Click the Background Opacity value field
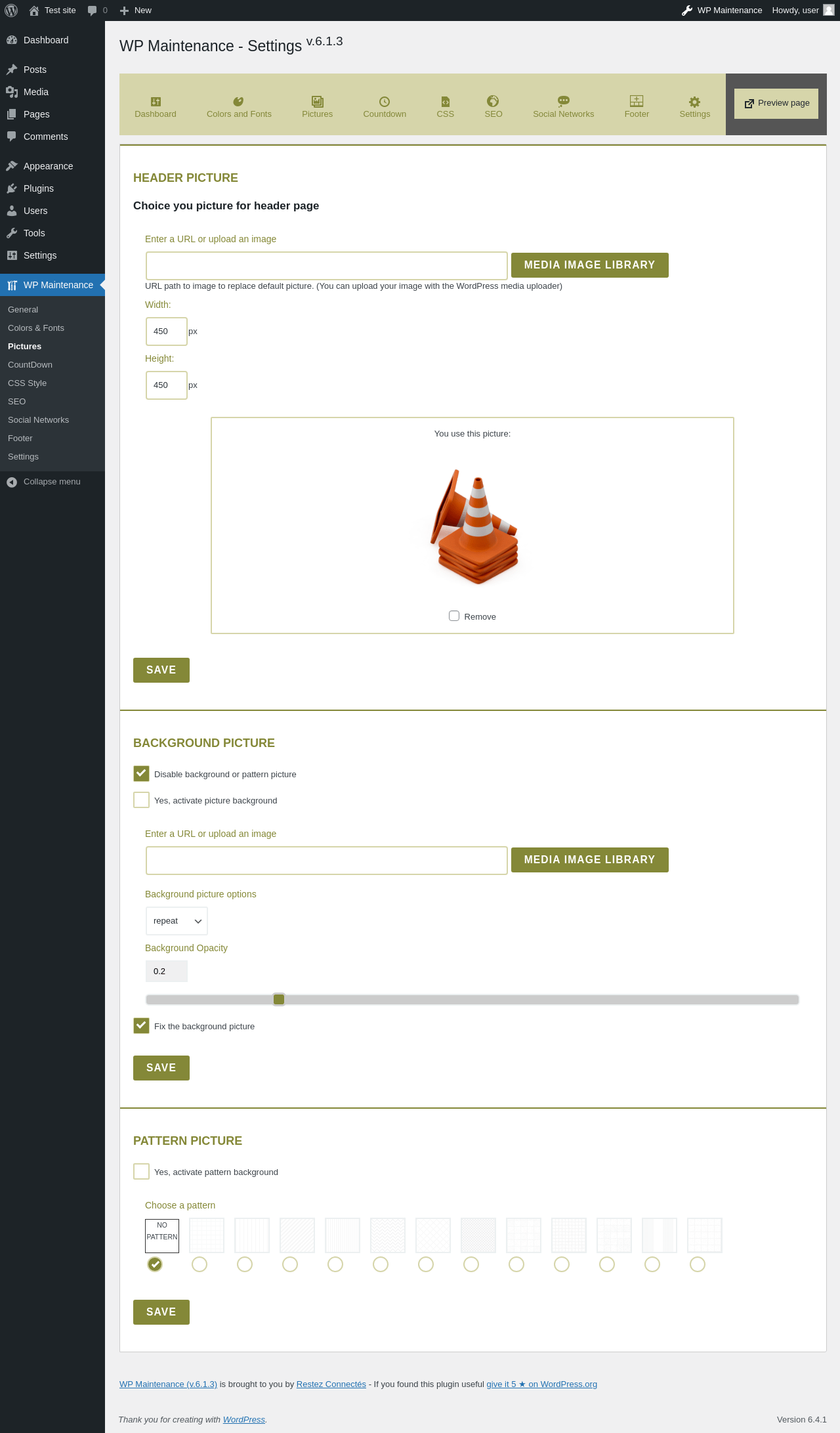 click(x=167, y=972)
